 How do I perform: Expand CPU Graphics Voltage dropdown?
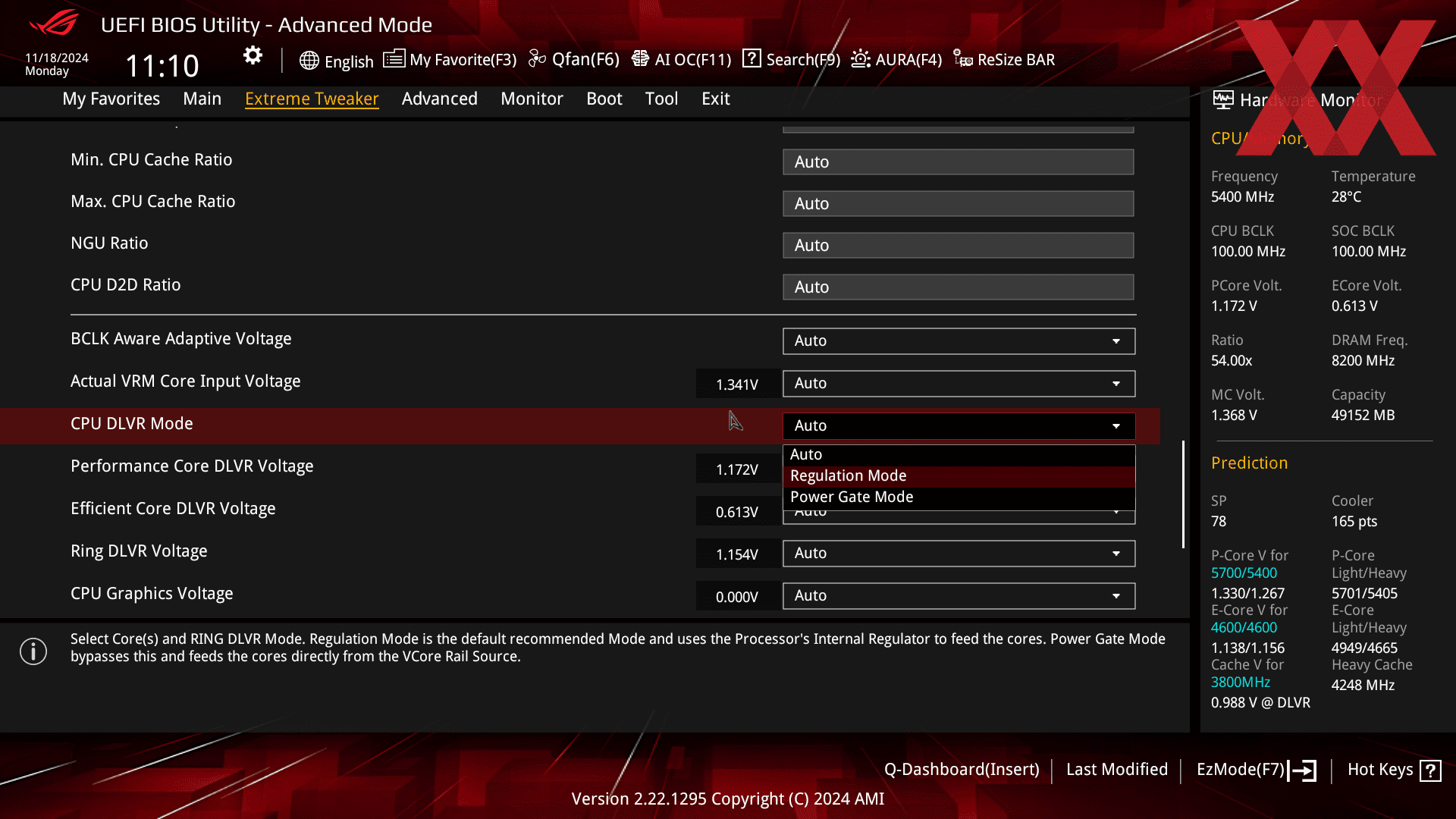coord(959,596)
